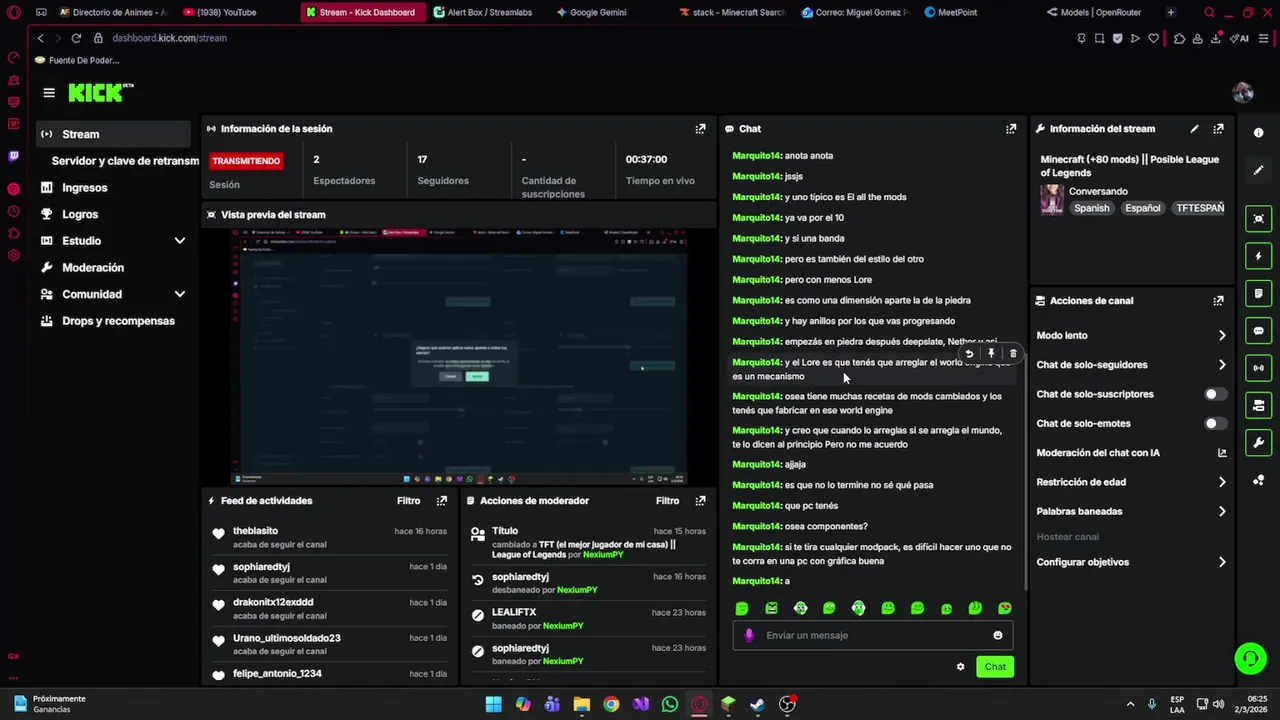Pop out the Acciones de canal panel
Viewport: 1280px width, 720px height.
tap(1218, 301)
